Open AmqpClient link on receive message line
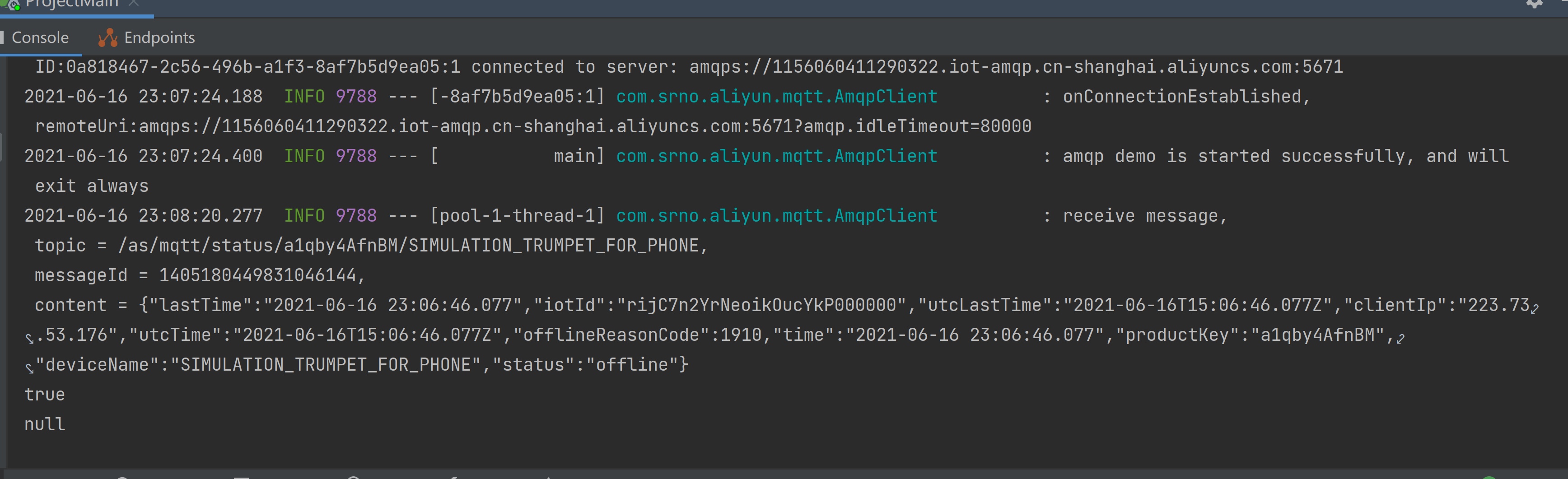Image resolution: width=1568 pixels, height=479 pixels. [776, 215]
